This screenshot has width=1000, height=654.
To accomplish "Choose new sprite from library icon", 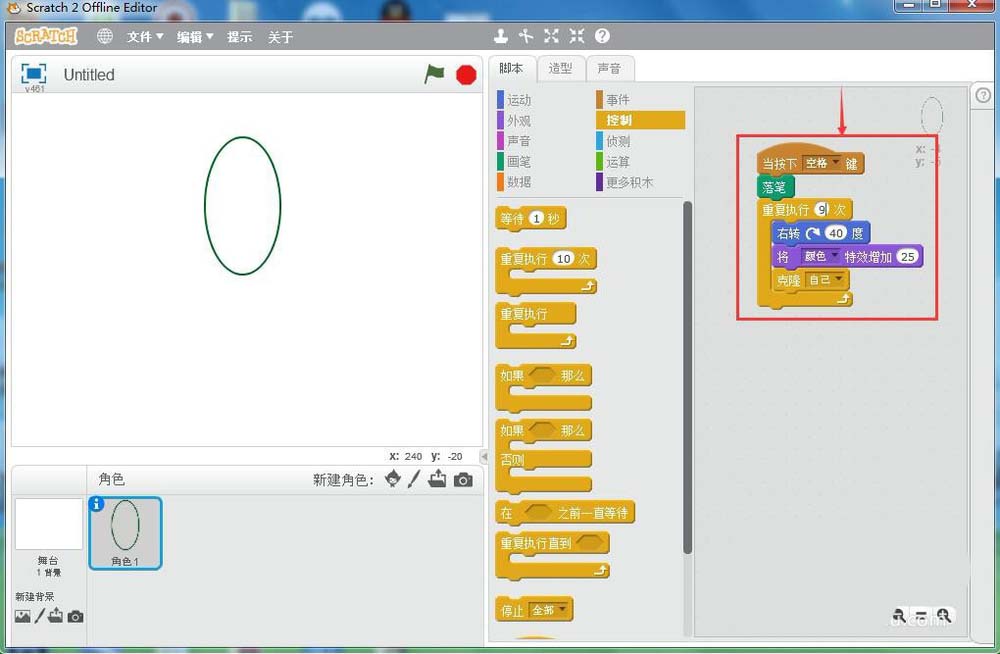I will (393, 479).
